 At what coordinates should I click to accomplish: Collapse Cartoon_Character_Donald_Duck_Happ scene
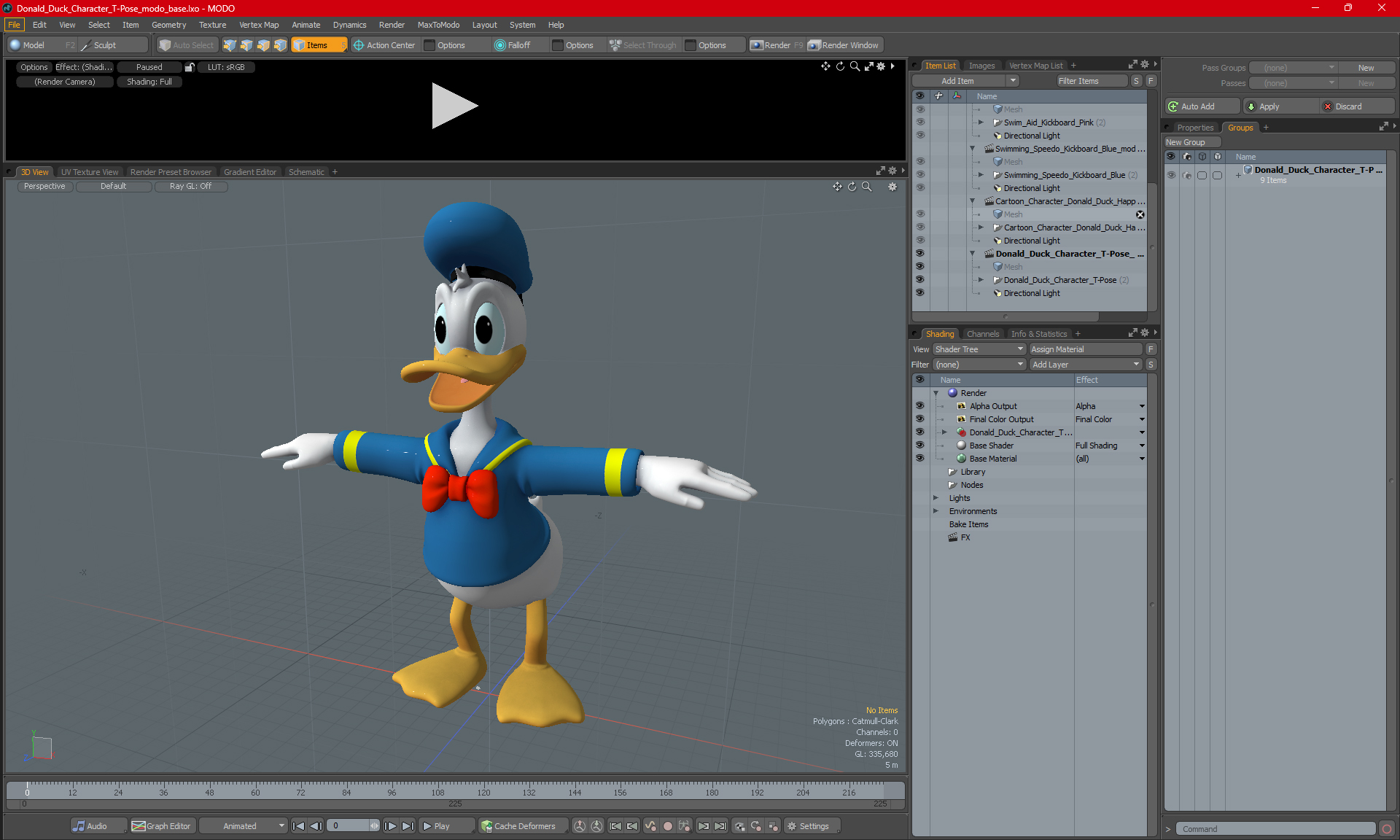tap(972, 201)
